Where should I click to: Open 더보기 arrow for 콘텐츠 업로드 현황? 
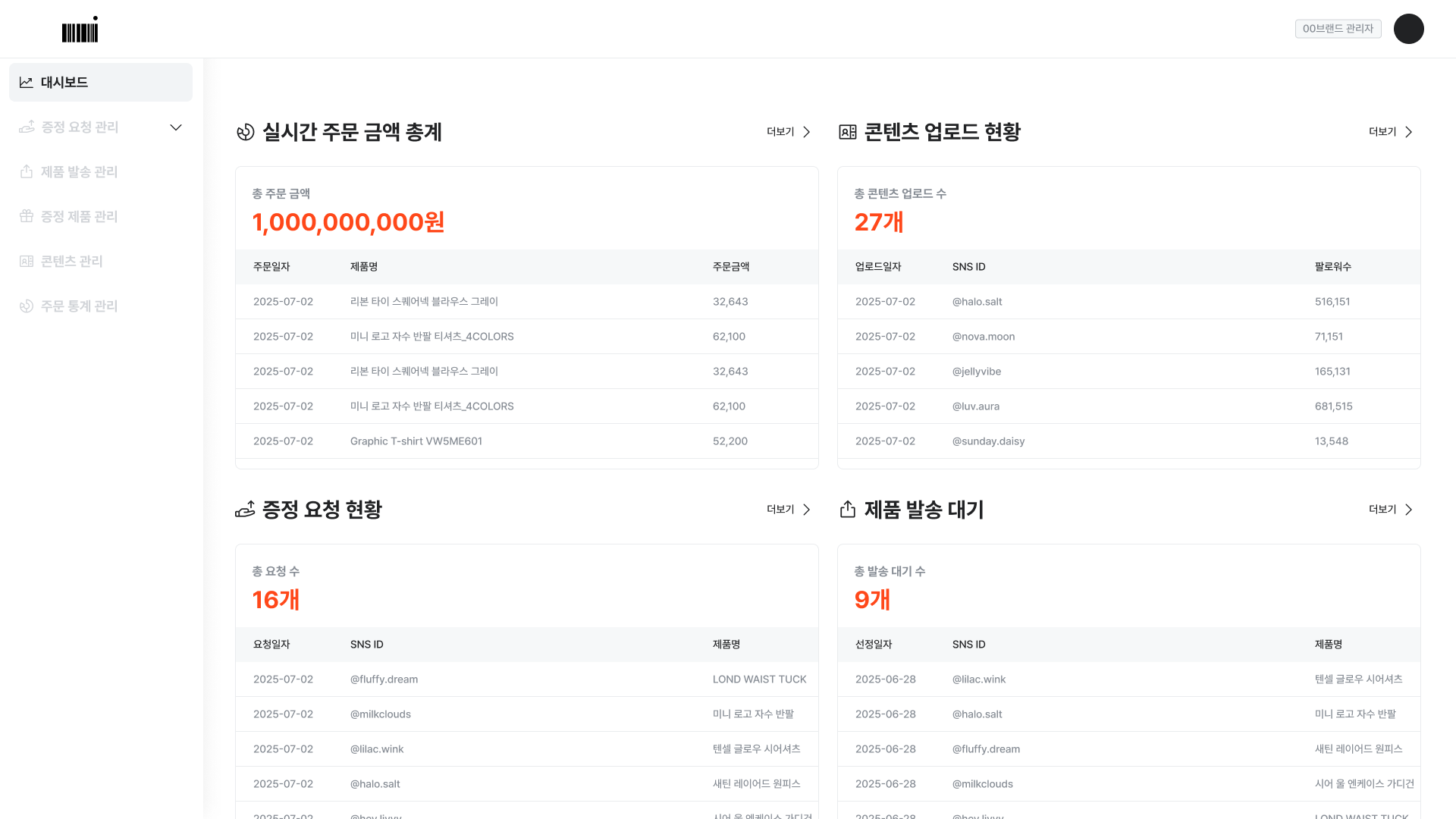pyautogui.click(x=1408, y=132)
